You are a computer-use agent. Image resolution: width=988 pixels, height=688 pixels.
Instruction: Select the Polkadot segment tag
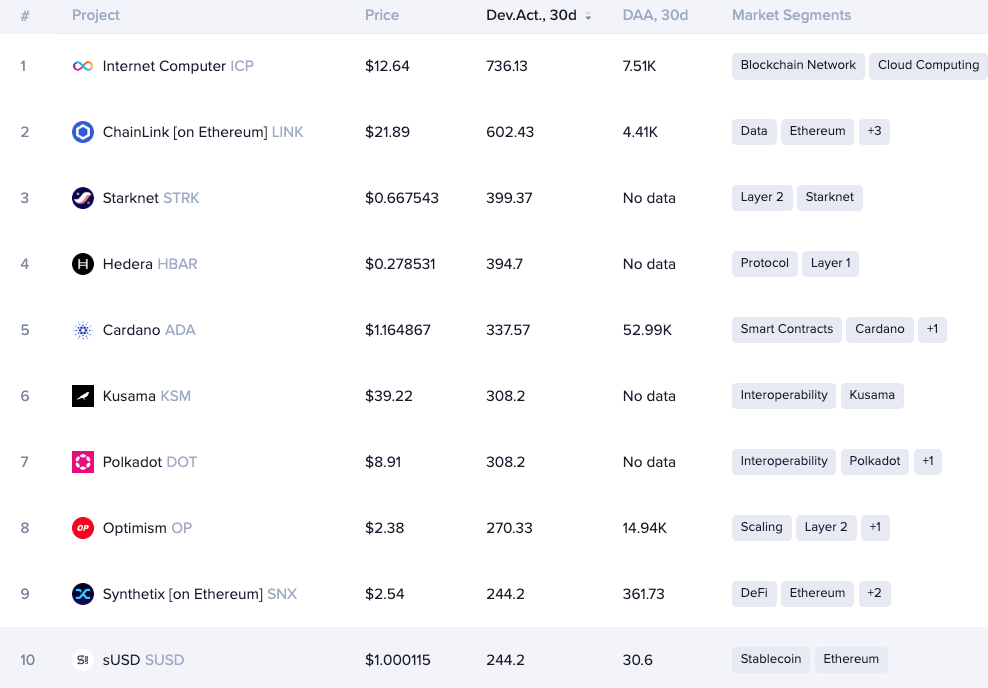tap(875, 461)
